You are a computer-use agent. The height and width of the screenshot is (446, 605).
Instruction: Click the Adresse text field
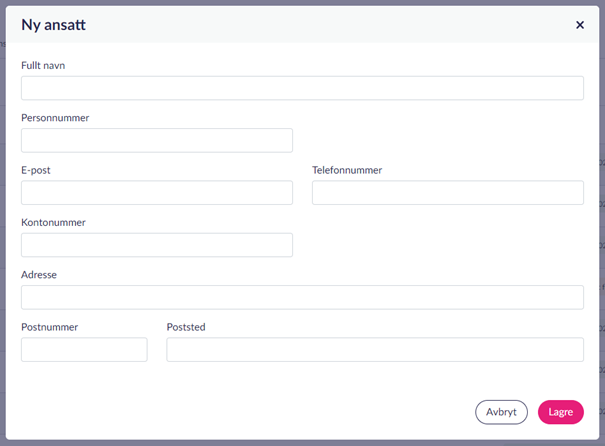coord(302,297)
